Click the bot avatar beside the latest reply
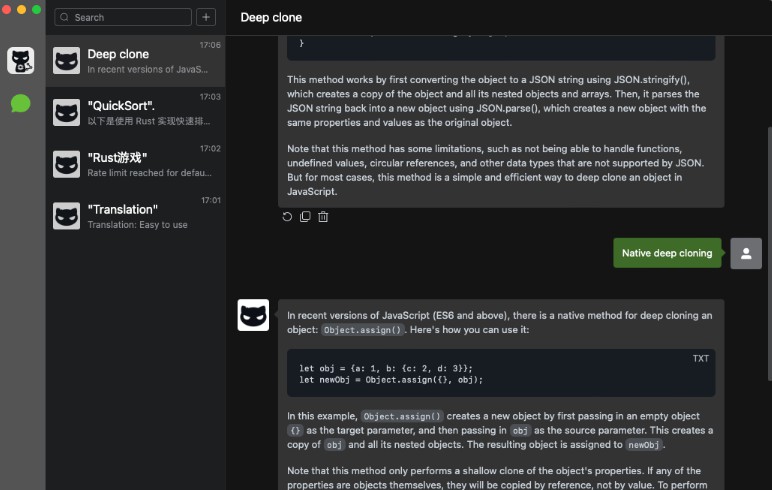 (x=253, y=315)
